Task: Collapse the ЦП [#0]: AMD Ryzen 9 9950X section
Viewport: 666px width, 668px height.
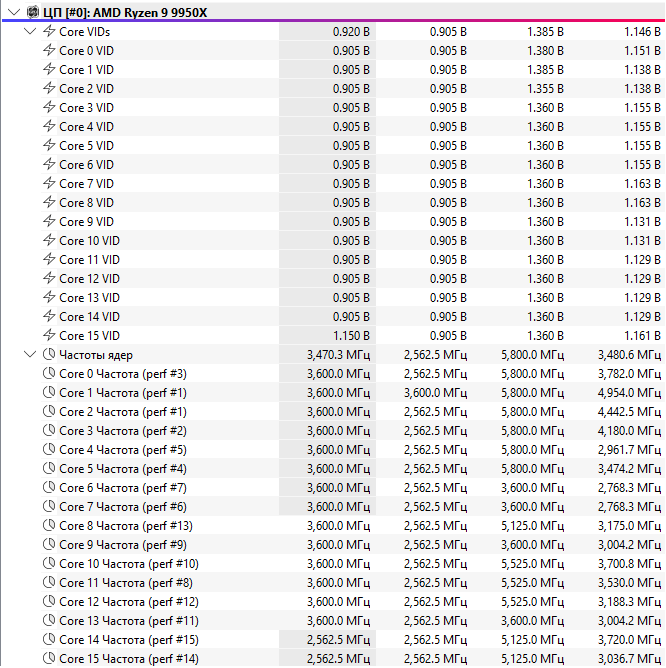Action: [x=14, y=12]
